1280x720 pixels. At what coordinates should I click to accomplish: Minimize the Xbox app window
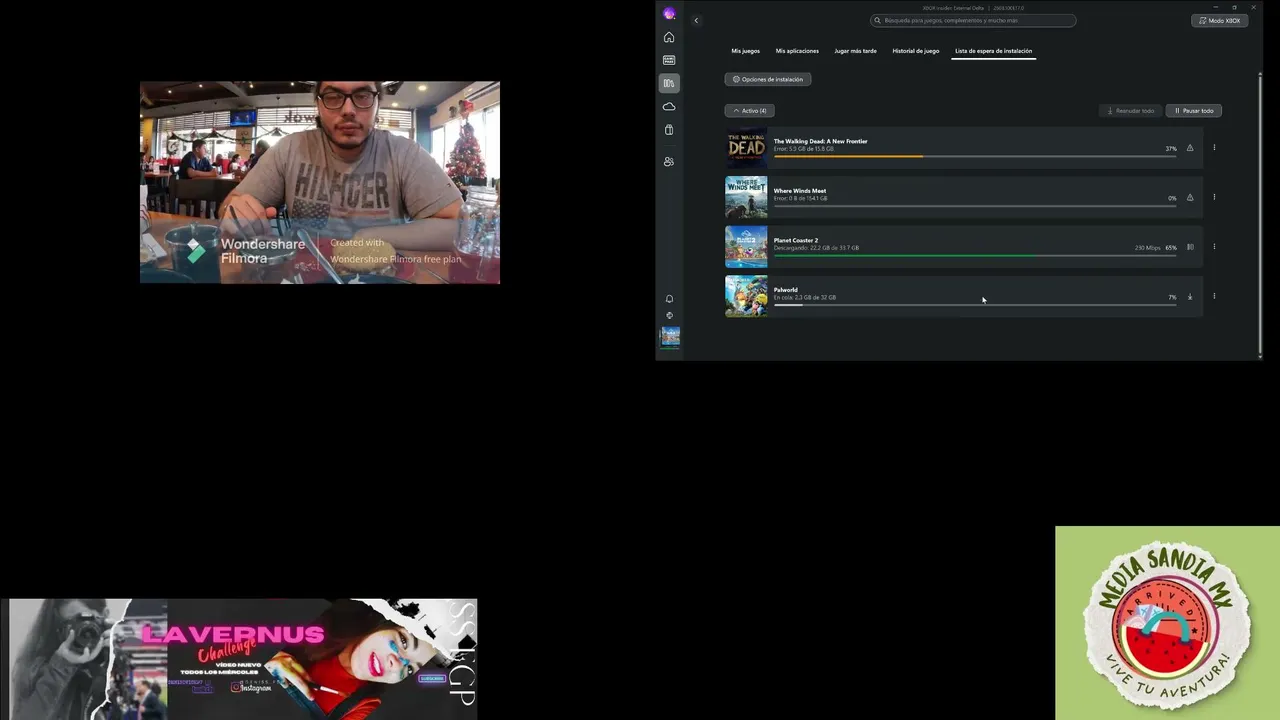1216,7
